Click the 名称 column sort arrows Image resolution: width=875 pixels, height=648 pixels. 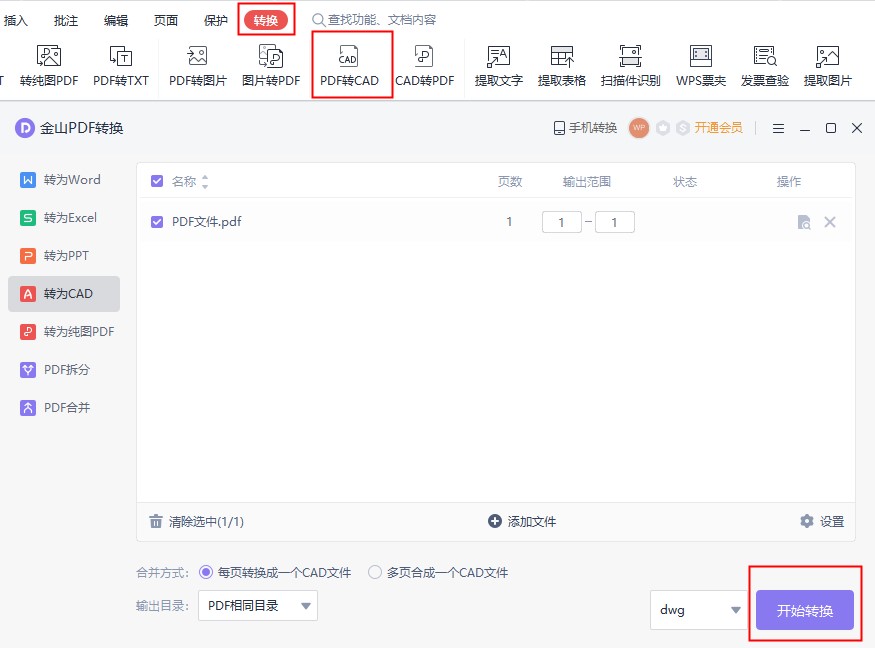point(205,182)
